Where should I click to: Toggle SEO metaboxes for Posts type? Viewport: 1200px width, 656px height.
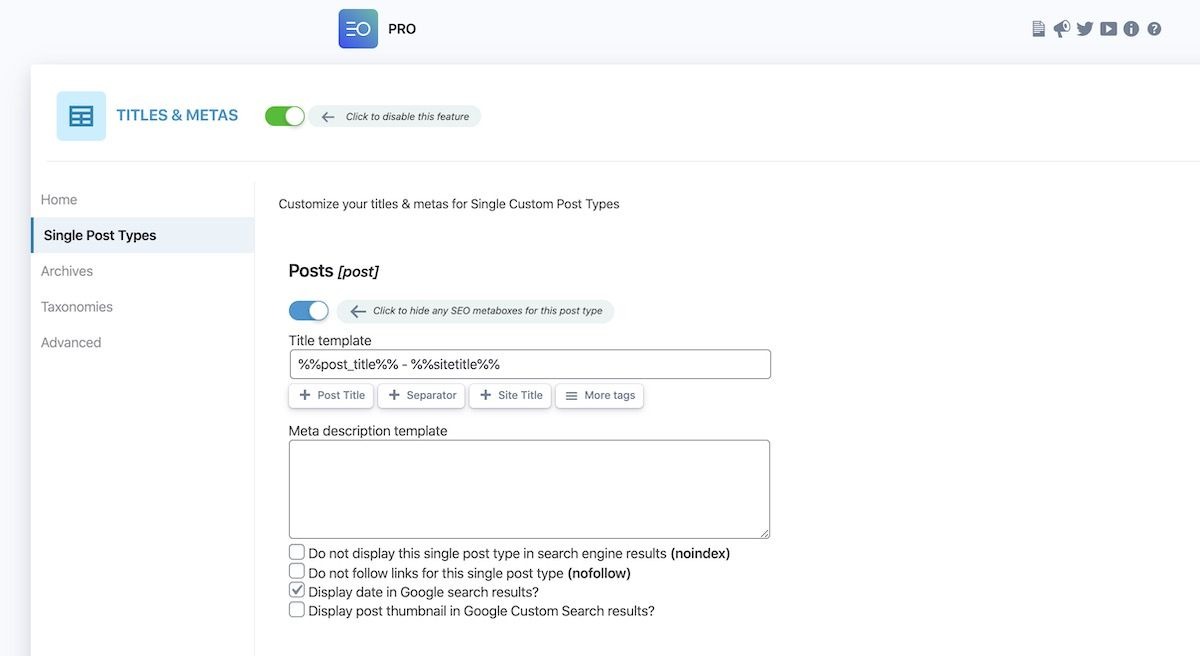click(308, 311)
